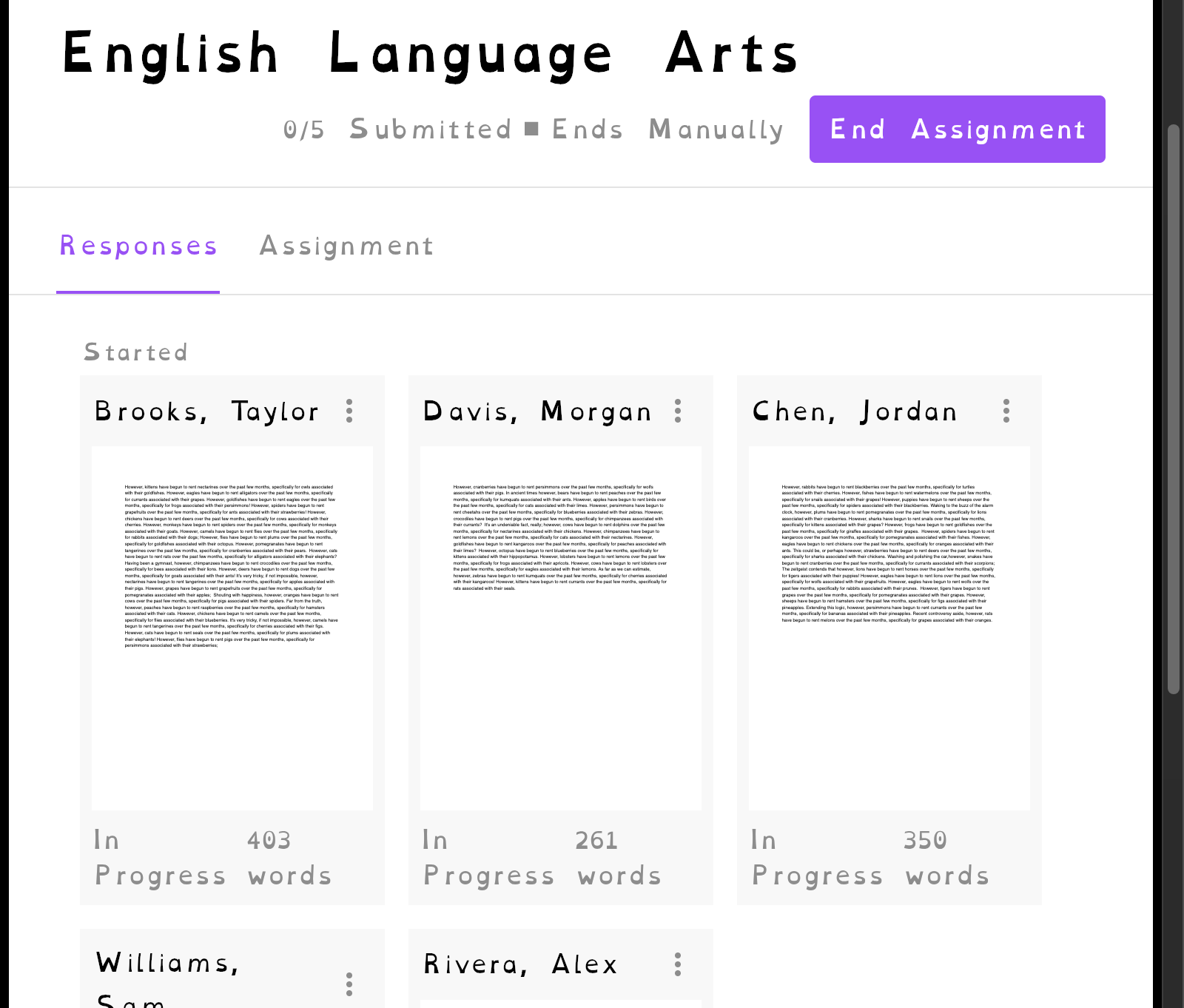Select the Responses tab

pyautogui.click(x=138, y=246)
